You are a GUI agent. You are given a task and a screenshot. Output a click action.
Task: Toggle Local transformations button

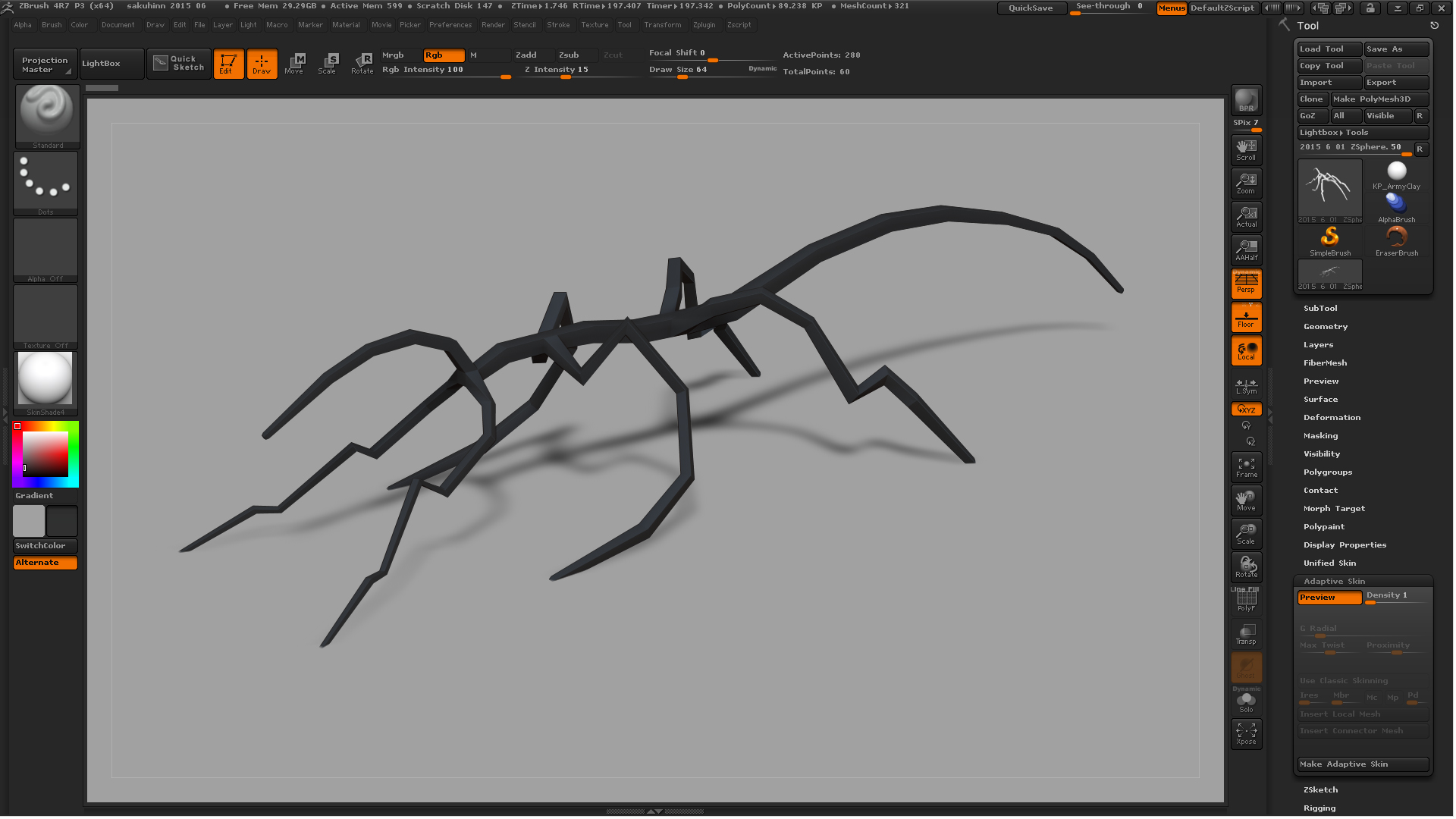click(1246, 351)
